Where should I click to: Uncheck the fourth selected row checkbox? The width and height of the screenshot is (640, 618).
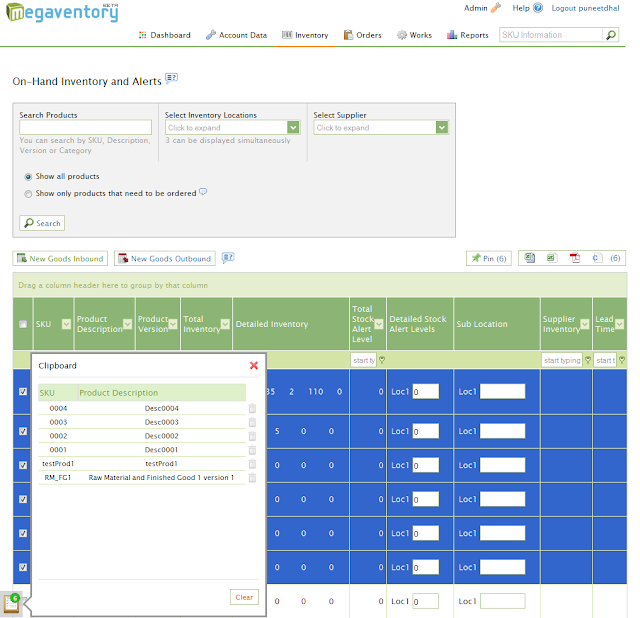point(23,499)
